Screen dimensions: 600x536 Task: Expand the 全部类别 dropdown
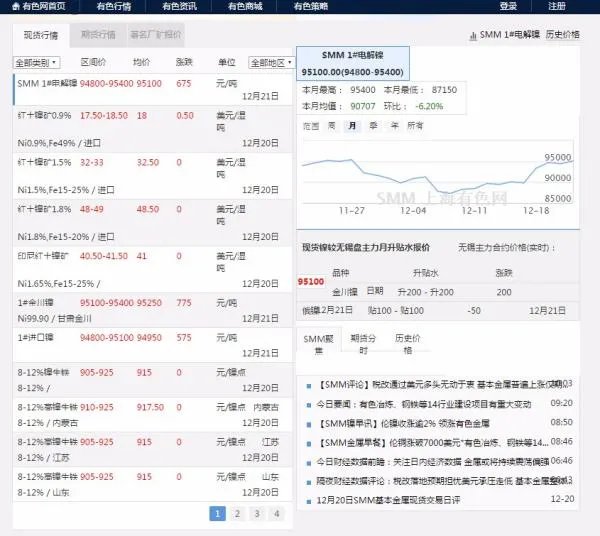coord(37,62)
